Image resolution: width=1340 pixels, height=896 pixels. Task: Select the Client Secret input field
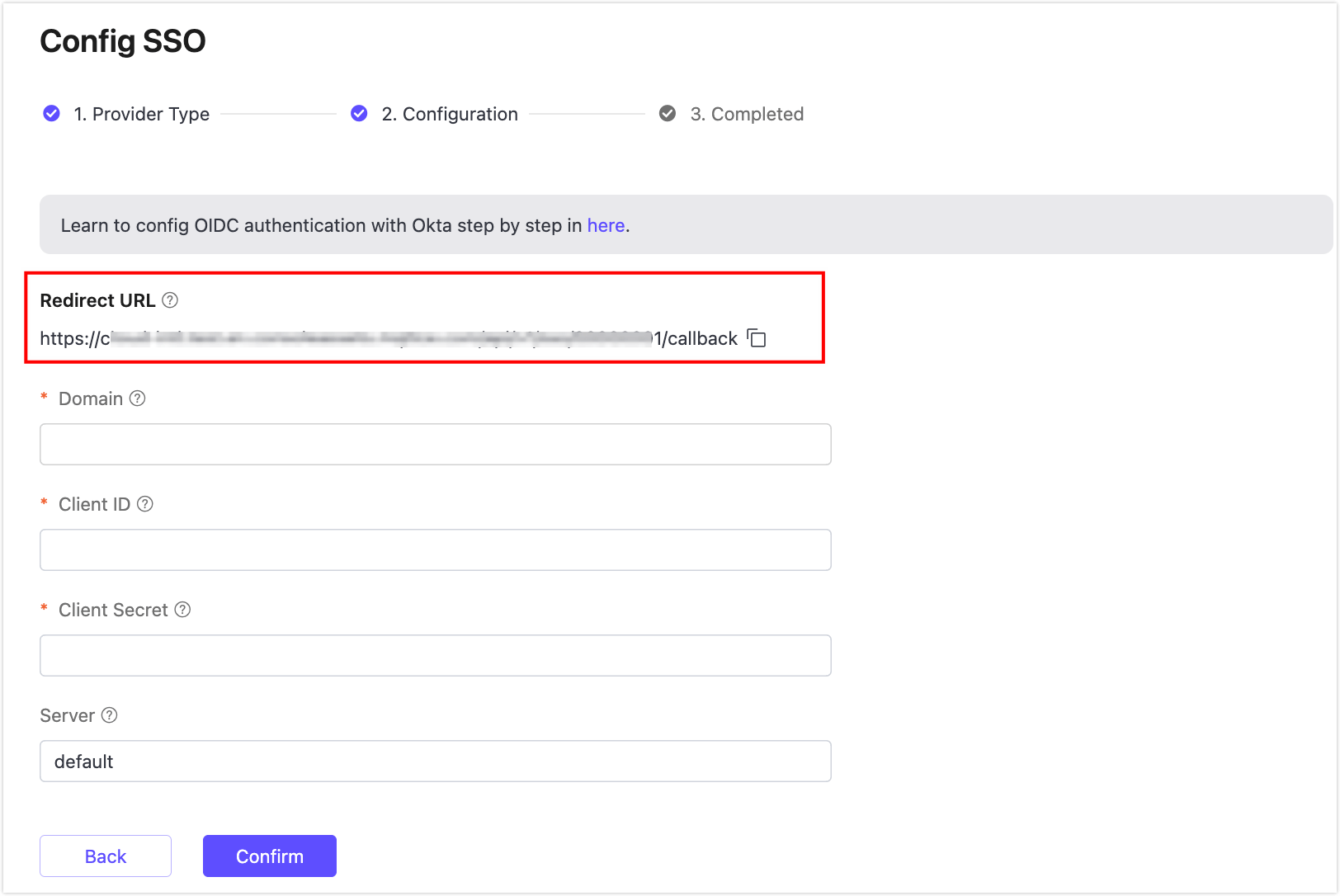pos(435,656)
